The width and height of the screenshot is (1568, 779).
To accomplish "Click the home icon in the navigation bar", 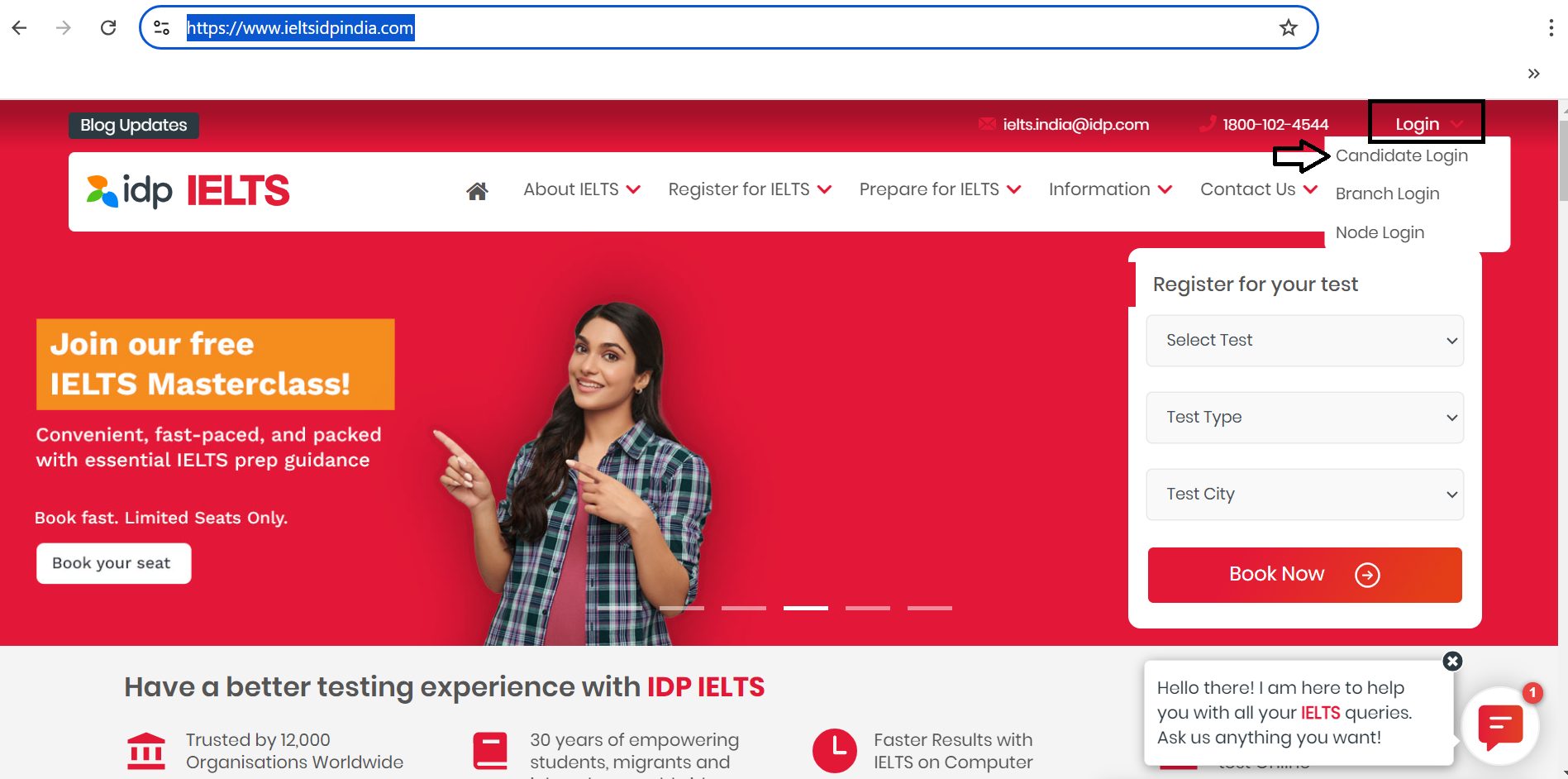I will (x=477, y=189).
